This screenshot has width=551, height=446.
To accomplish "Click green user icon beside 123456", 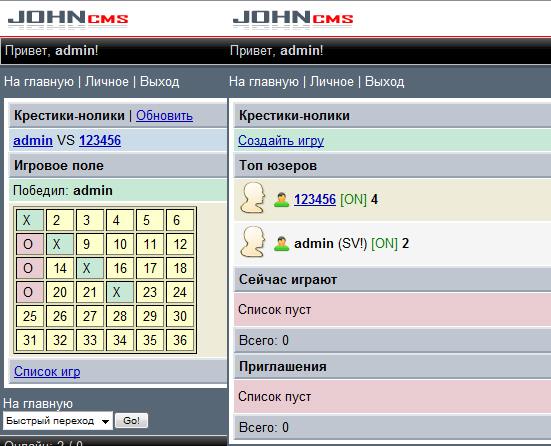I will point(281,200).
